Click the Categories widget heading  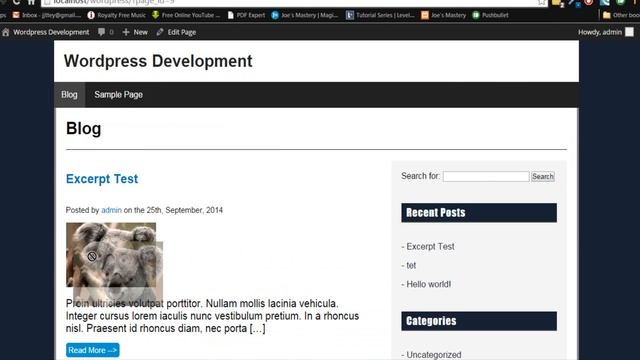coord(479,321)
